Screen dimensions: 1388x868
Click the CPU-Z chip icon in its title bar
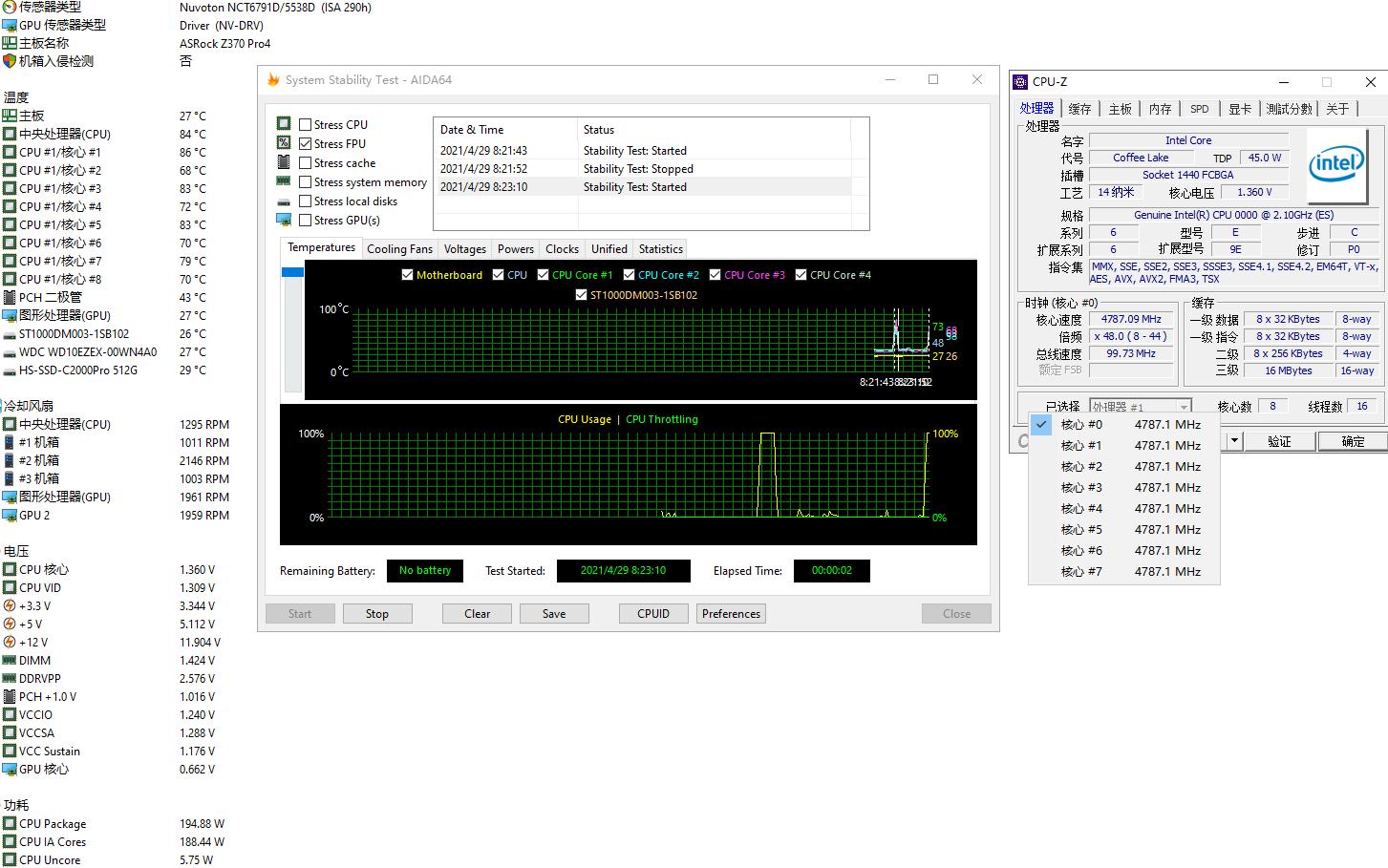point(1021,81)
